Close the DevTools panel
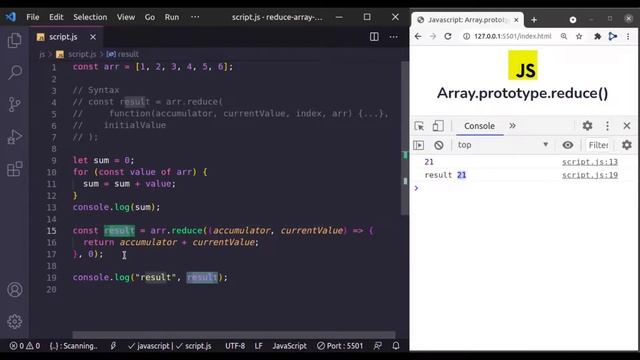This screenshot has width=640, height=360. (x=627, y=126)
